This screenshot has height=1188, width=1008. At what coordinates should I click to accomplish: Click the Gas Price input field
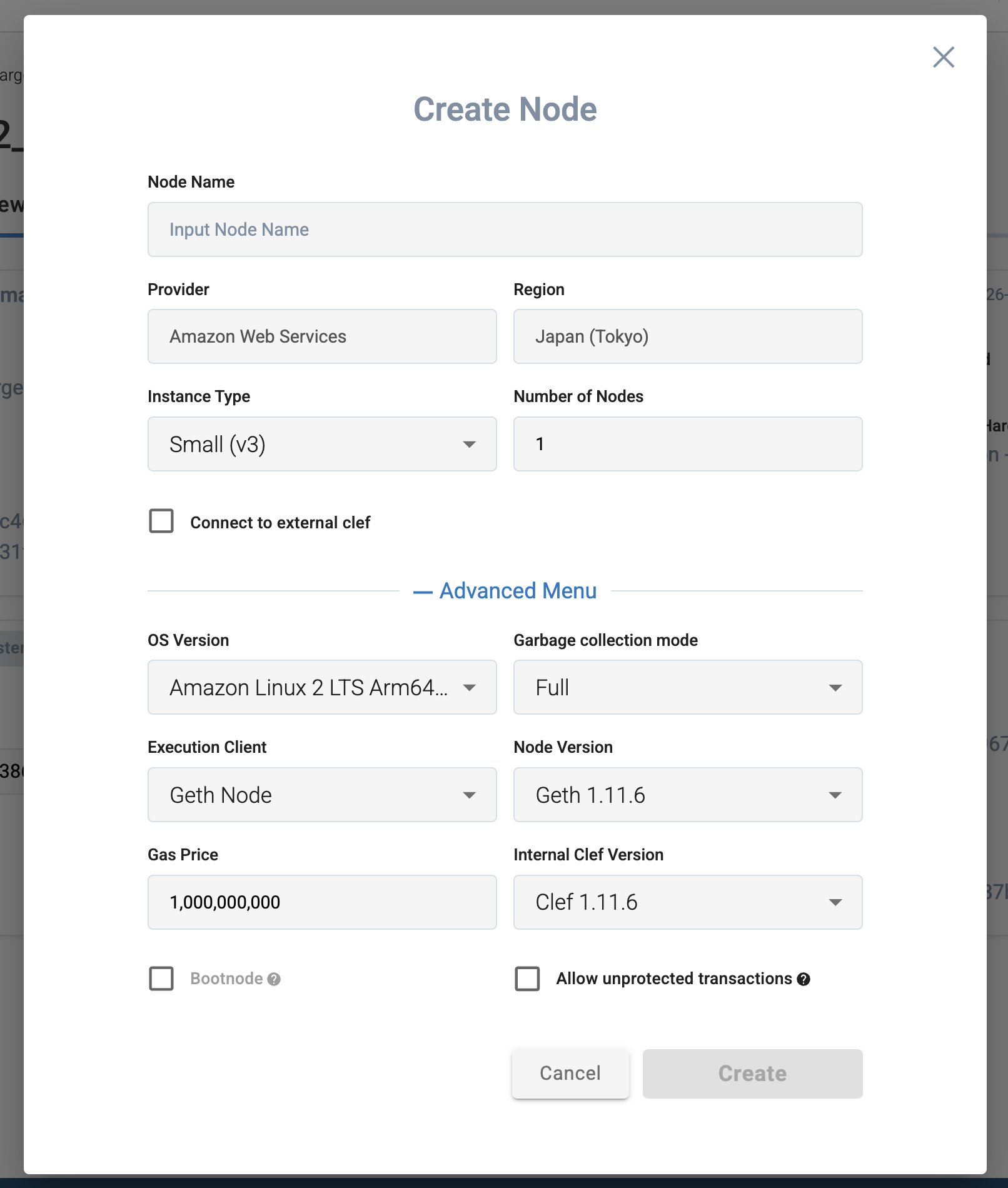[x=322, y=902]
